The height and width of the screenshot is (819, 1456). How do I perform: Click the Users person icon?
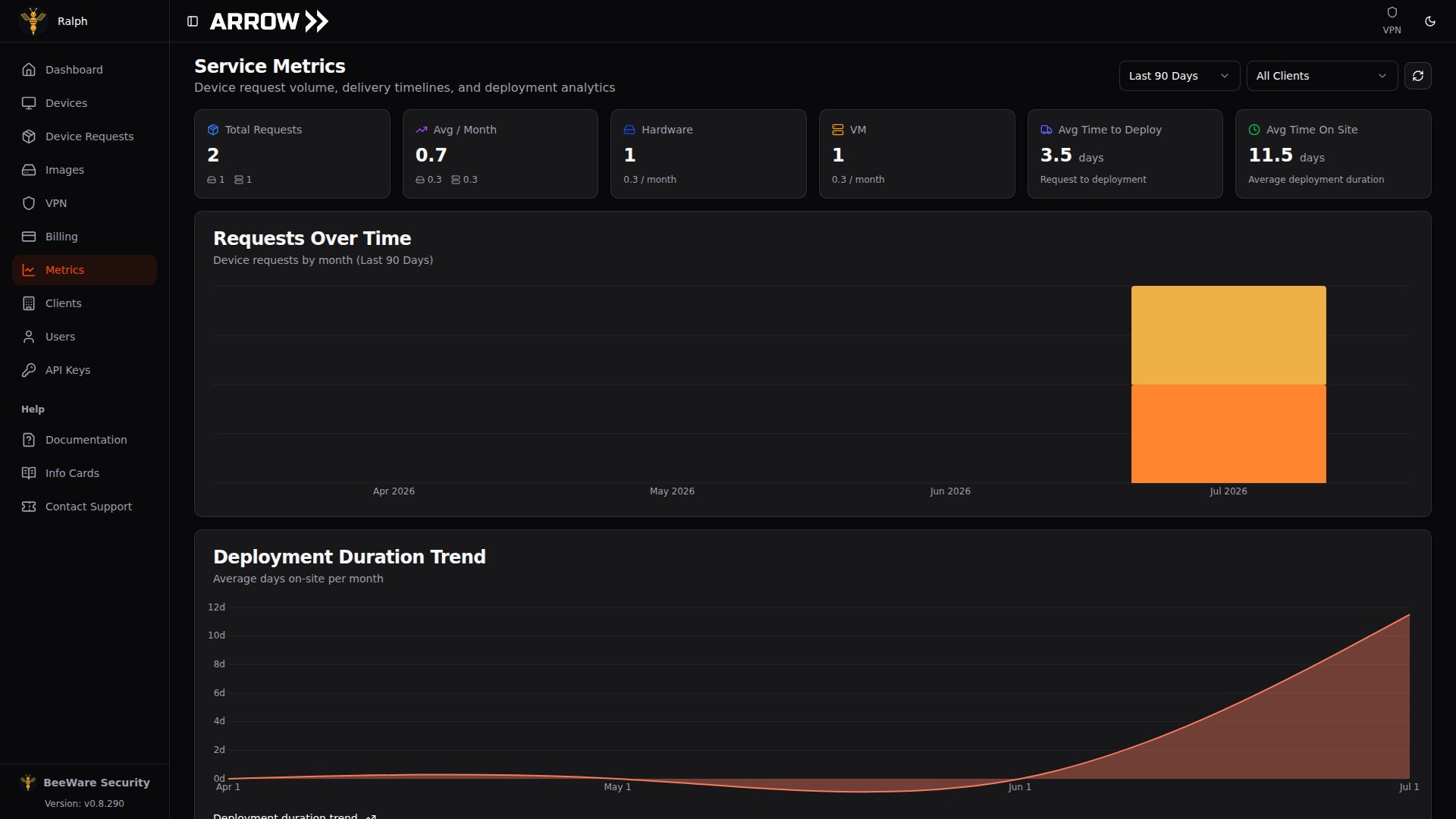29,337
